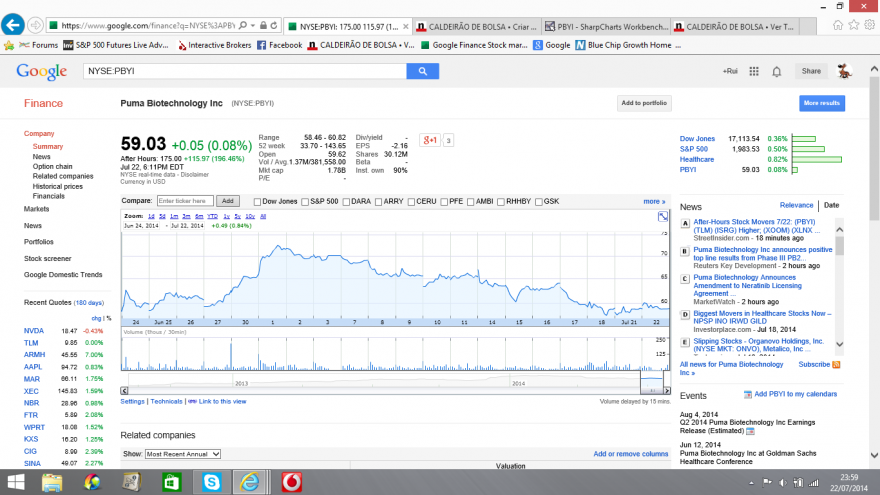This screenshot has width=880, height=495.
Task: Click the browser back arrow button
Action: click(x=13, y=25)
